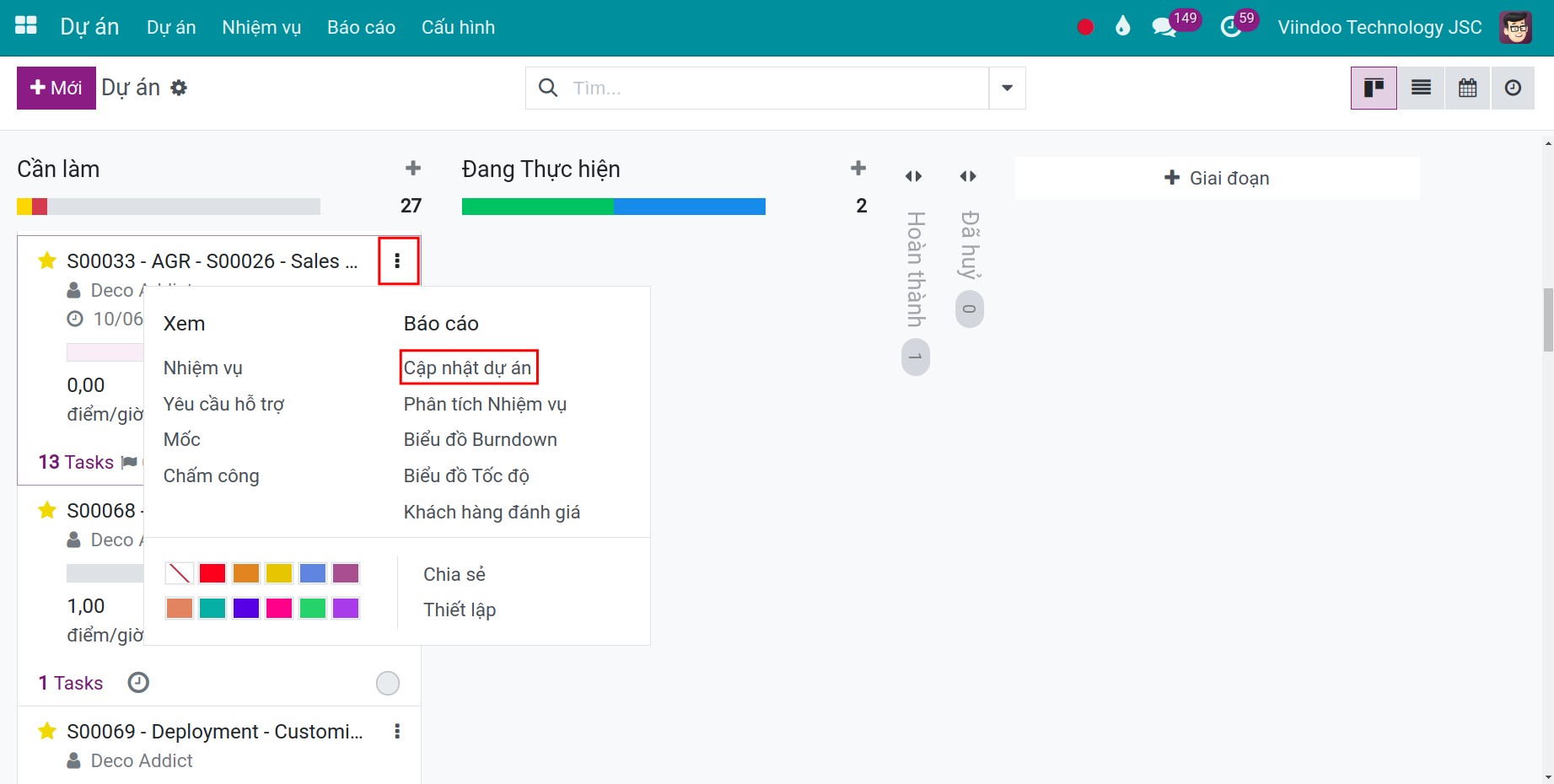Image resolution: width=1554 pixels, height=784 pixels.
Task: Add a project in Đang Thực hiện column
Action: click(858, 169)
